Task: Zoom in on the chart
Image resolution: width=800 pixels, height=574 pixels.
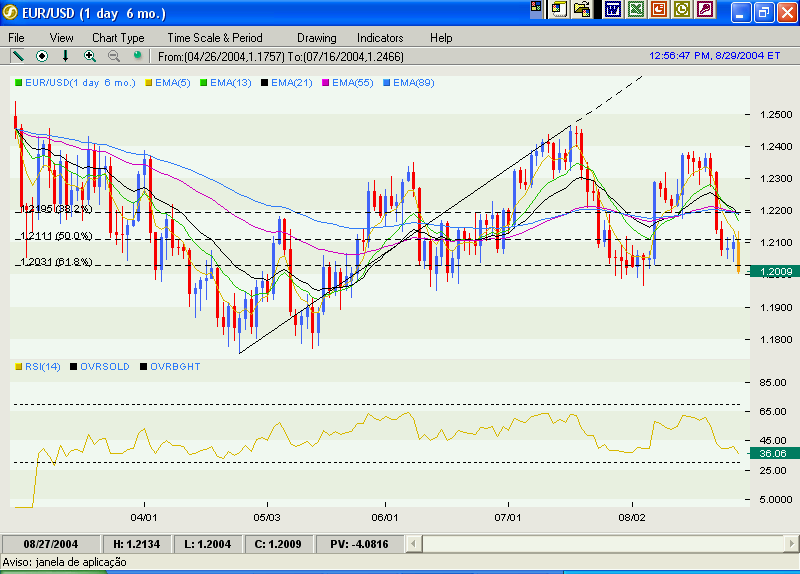Action: click(x=90, y=56)
